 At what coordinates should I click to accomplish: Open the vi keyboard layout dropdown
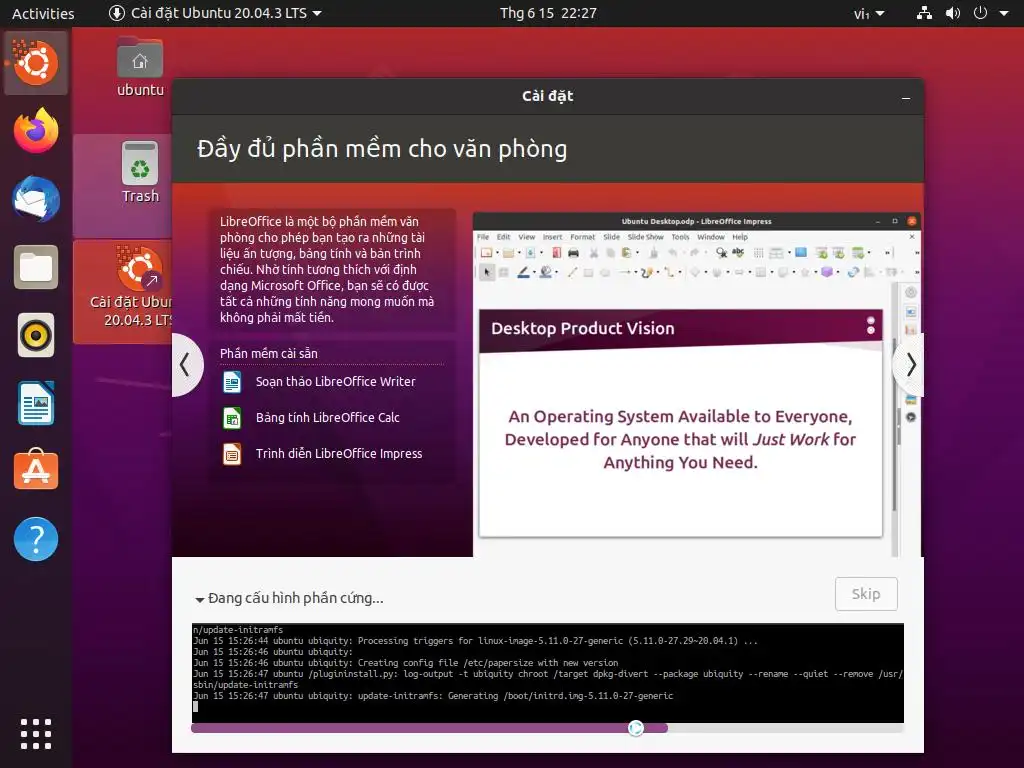point(869,13)
